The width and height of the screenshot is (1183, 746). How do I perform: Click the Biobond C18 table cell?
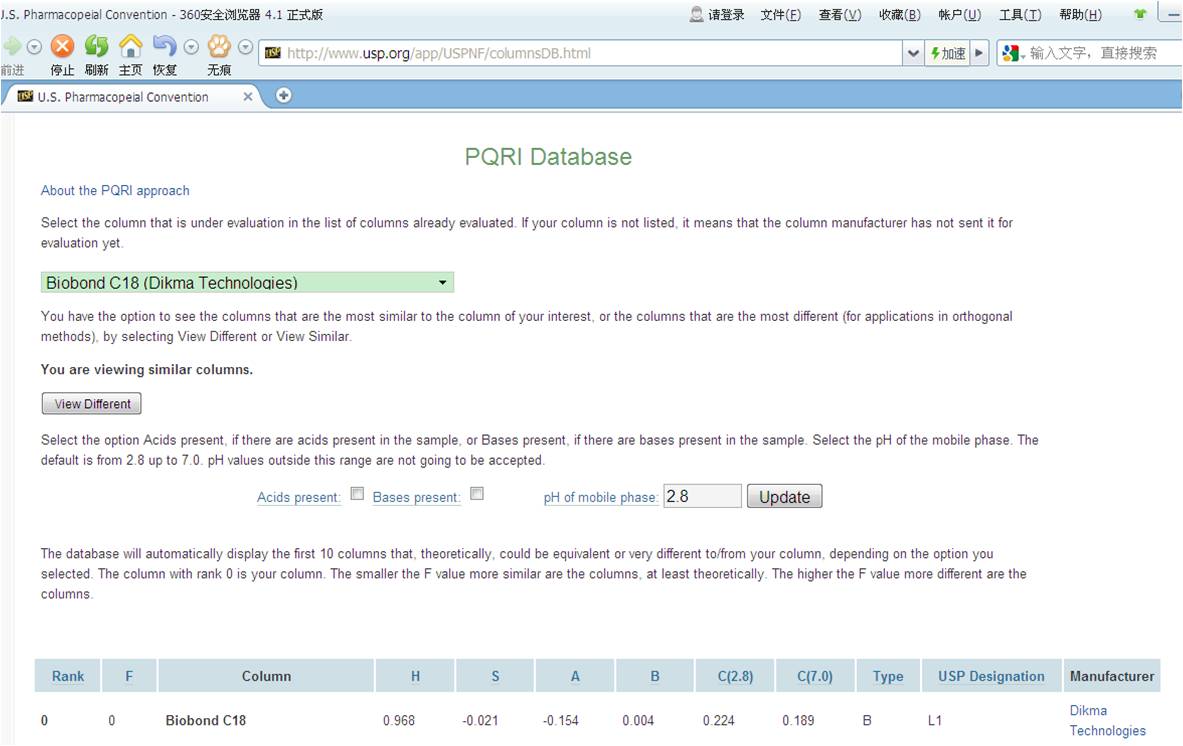click(206, 720)
